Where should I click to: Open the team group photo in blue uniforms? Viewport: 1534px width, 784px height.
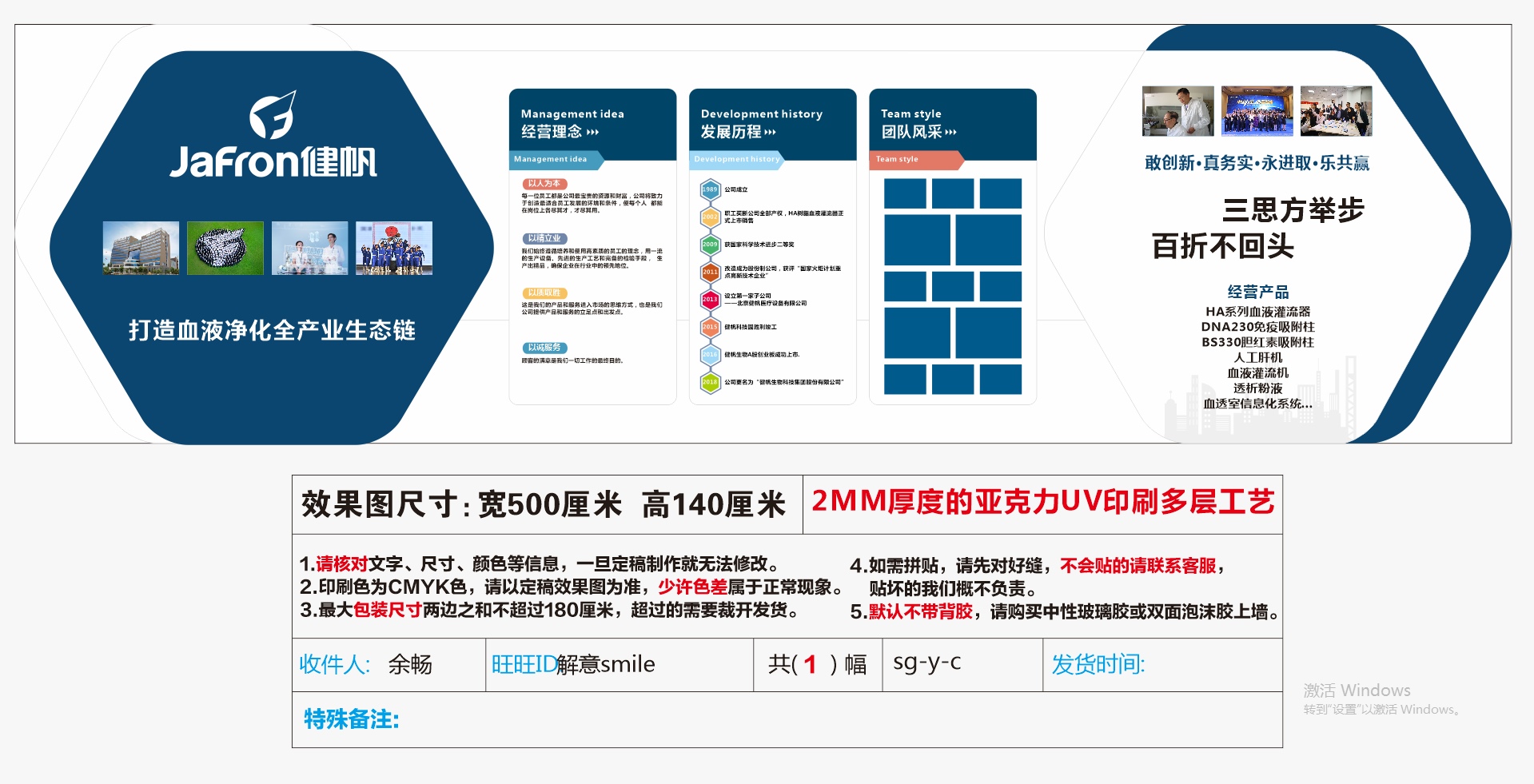(x=394, y=249)
